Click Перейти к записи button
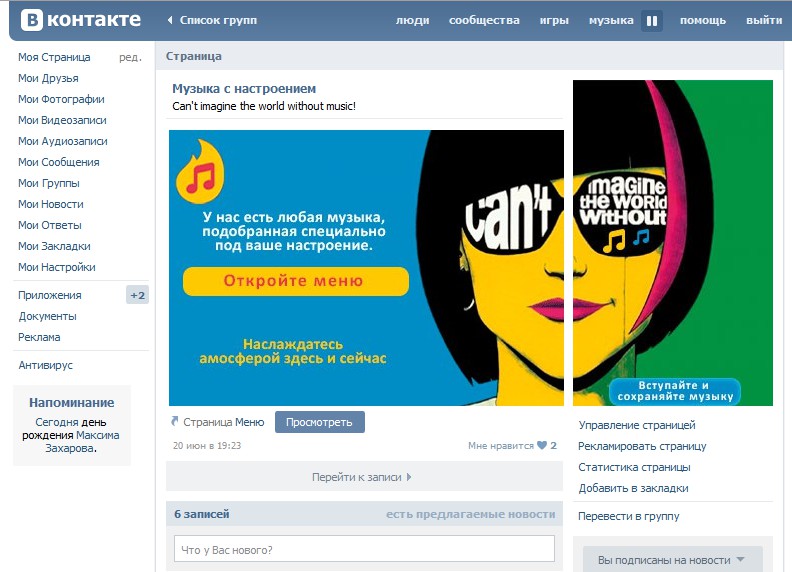Image resolution: width=792 pixels, height=572 pixels. [364, 476]
